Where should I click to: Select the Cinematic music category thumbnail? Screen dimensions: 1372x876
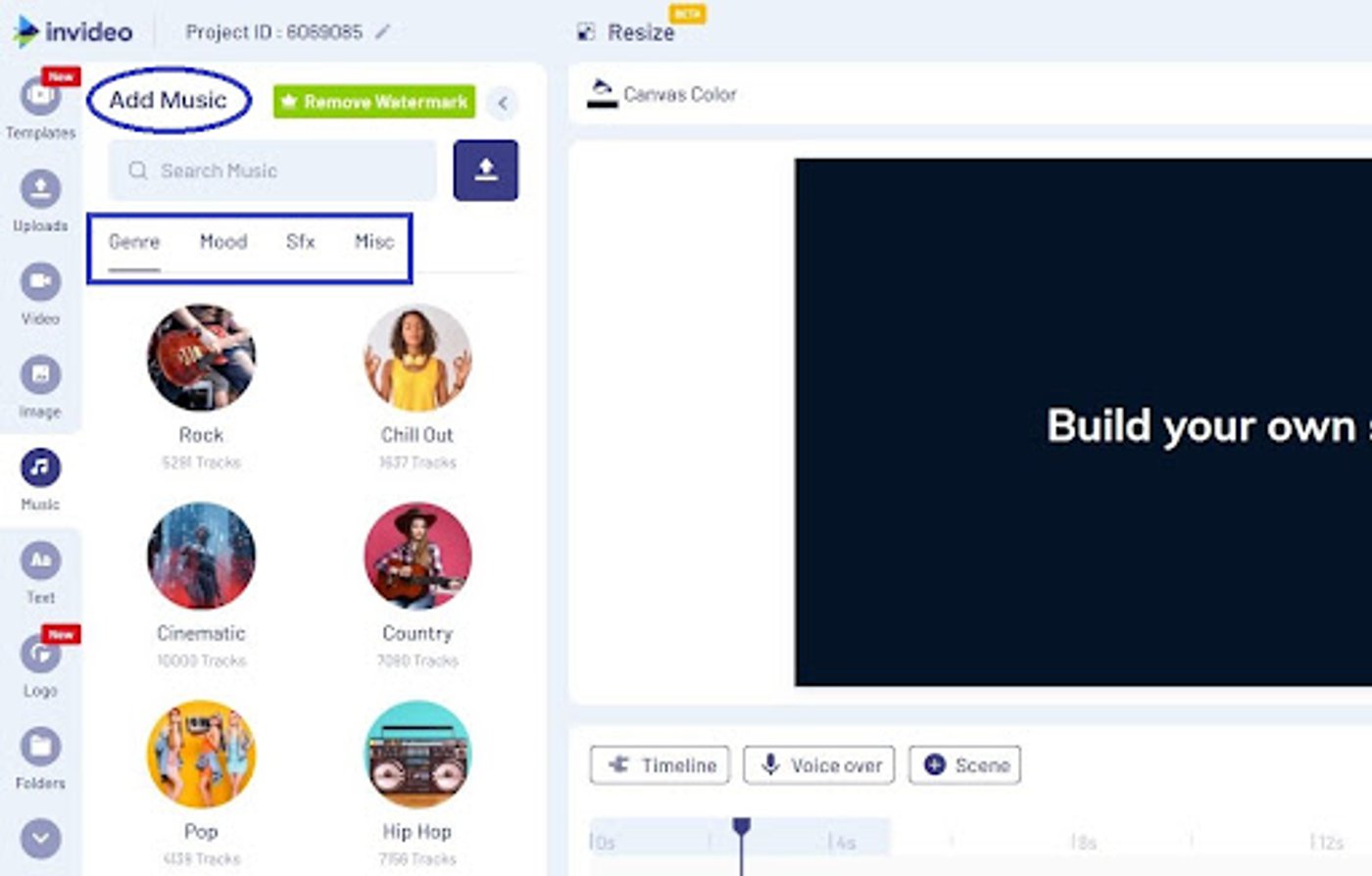[200, 556]
